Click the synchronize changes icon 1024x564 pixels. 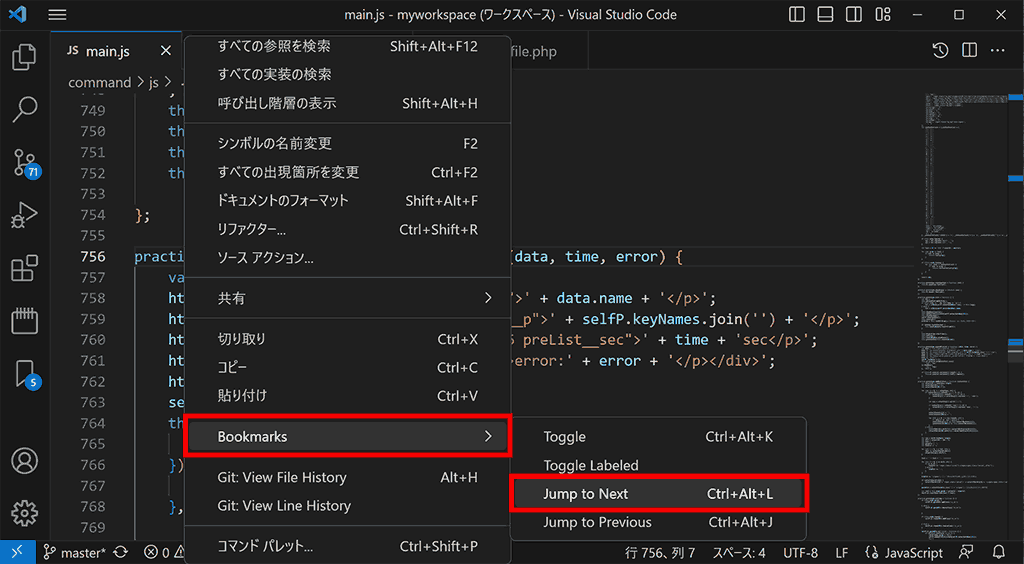121,553
